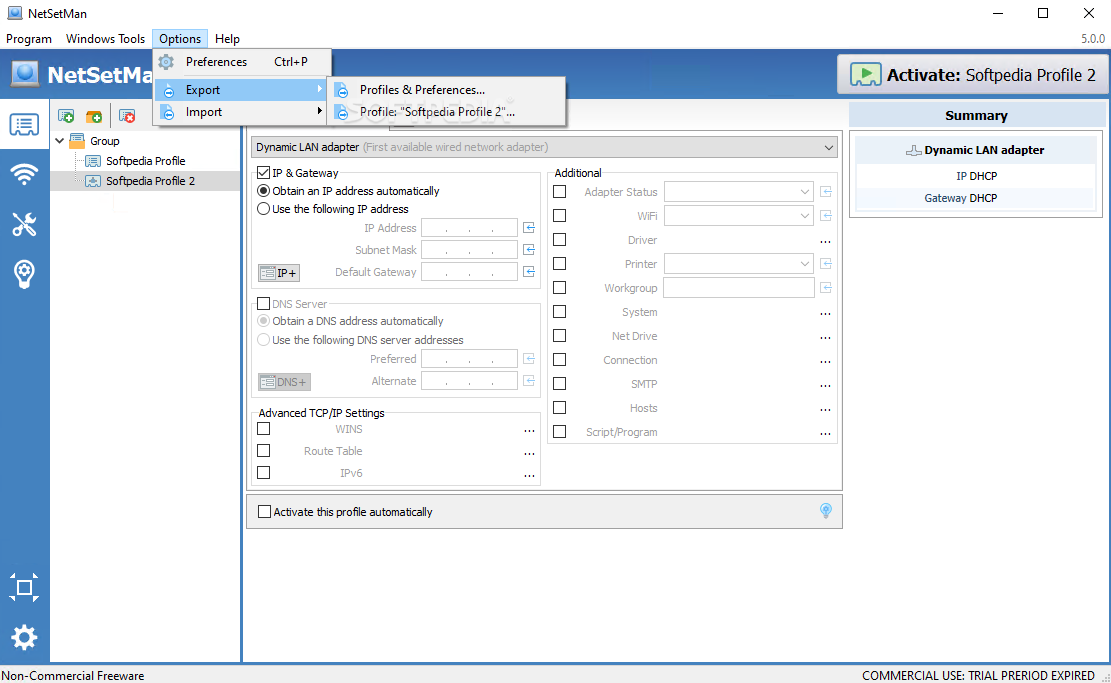The width and height of the screenshot is (1111, 683).
Task: Open Printer dropdown
Action: pyautogui.click(x=738, y=264)
